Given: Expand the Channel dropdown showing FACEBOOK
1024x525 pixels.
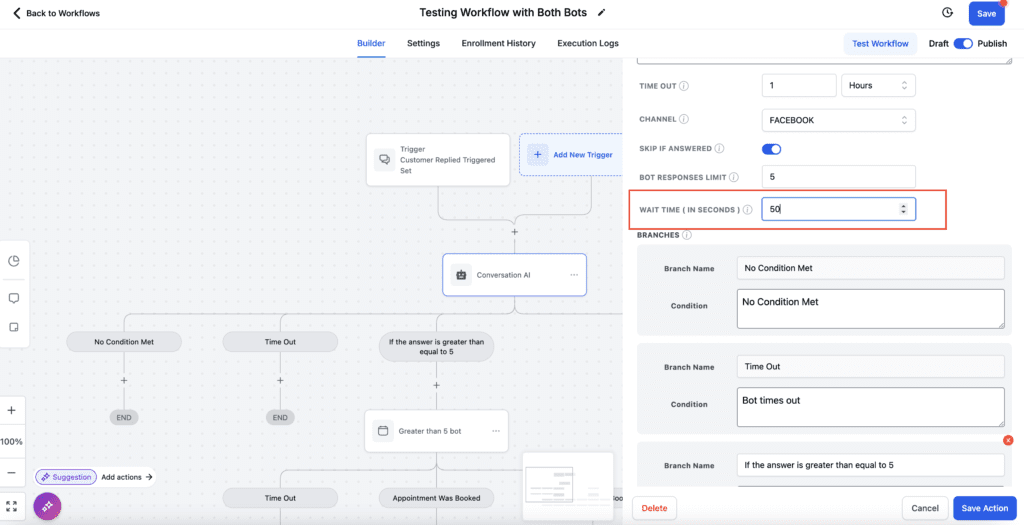Looking at the screenshot, I should (838, 120).
